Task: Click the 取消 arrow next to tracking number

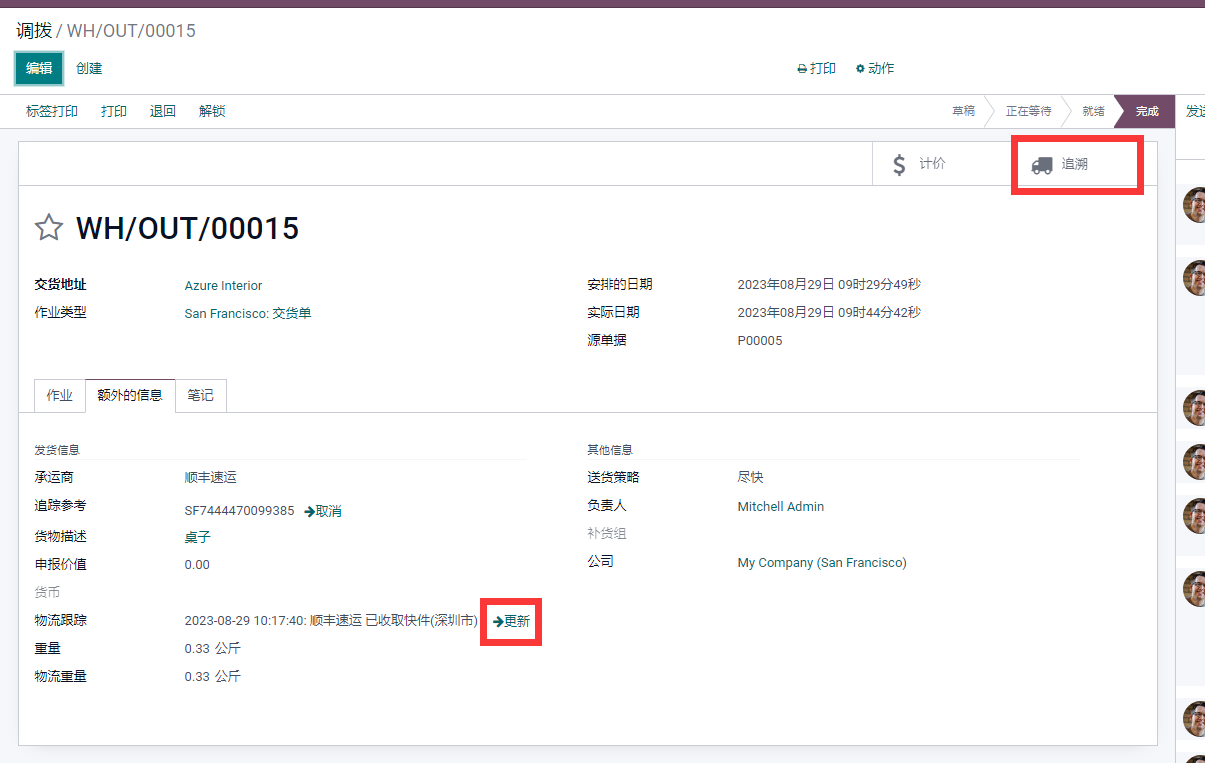Action: (x=323, y=511)
